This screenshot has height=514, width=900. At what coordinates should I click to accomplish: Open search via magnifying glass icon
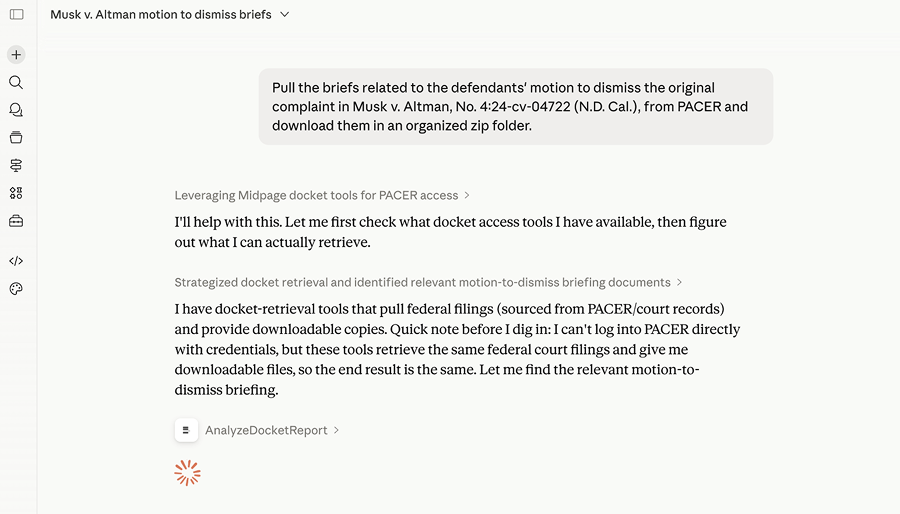click(16, 83)
